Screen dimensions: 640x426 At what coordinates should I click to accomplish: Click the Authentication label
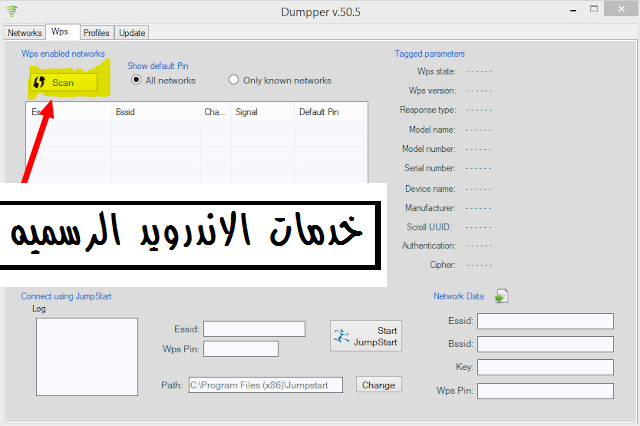click(x=429, y=246)
